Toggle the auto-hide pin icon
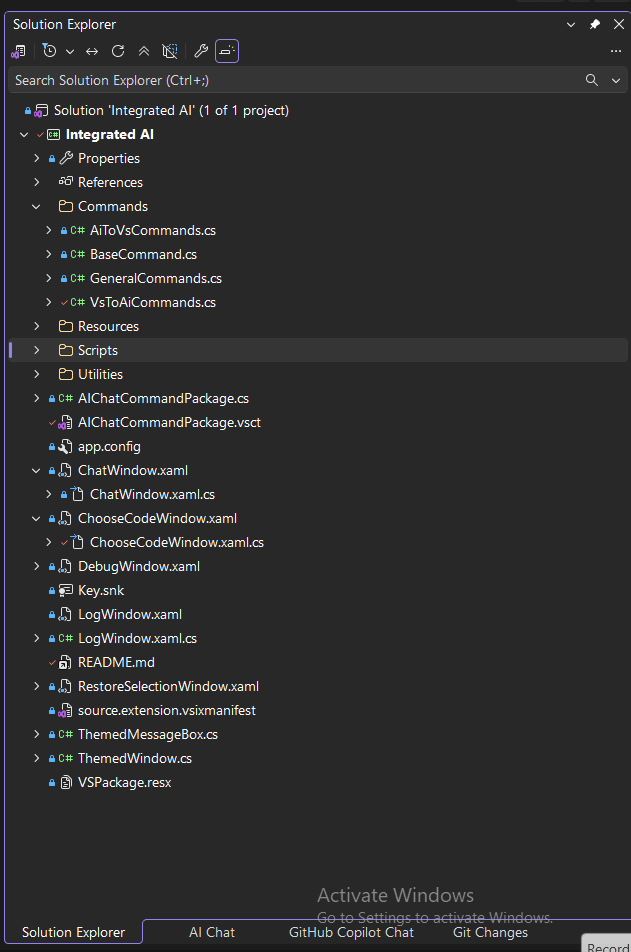This screenshot has width=631, height=952. pyautogui.click(x=595, y=24)
